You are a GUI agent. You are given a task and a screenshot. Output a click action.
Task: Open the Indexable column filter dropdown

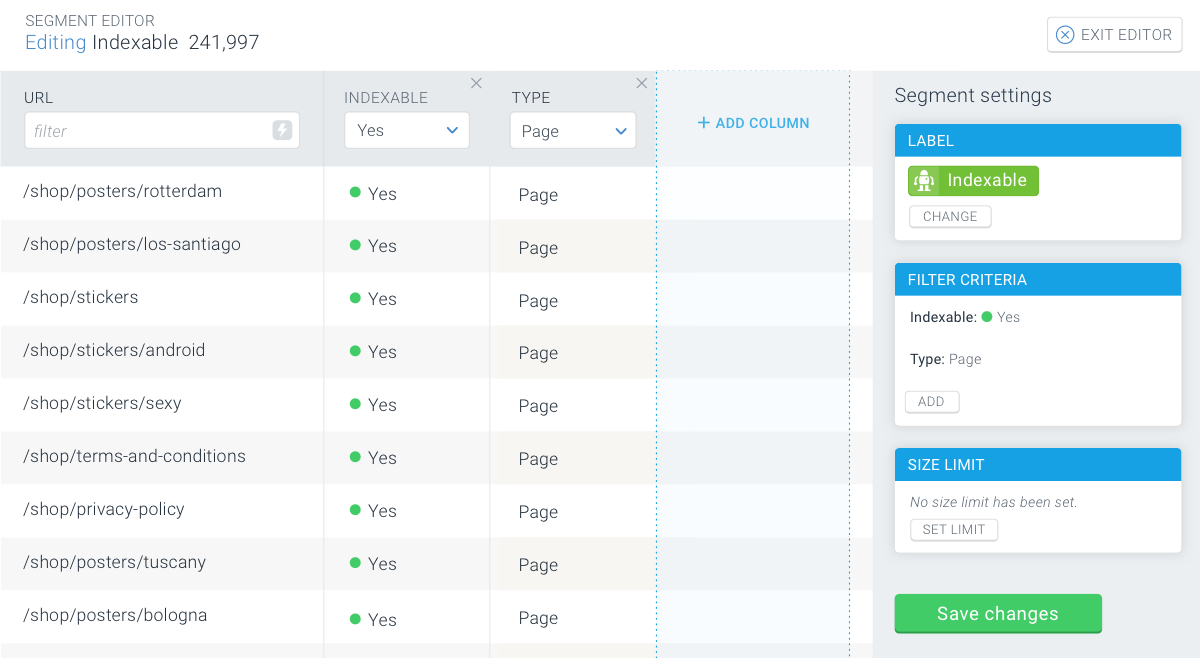tap(407, 130)
